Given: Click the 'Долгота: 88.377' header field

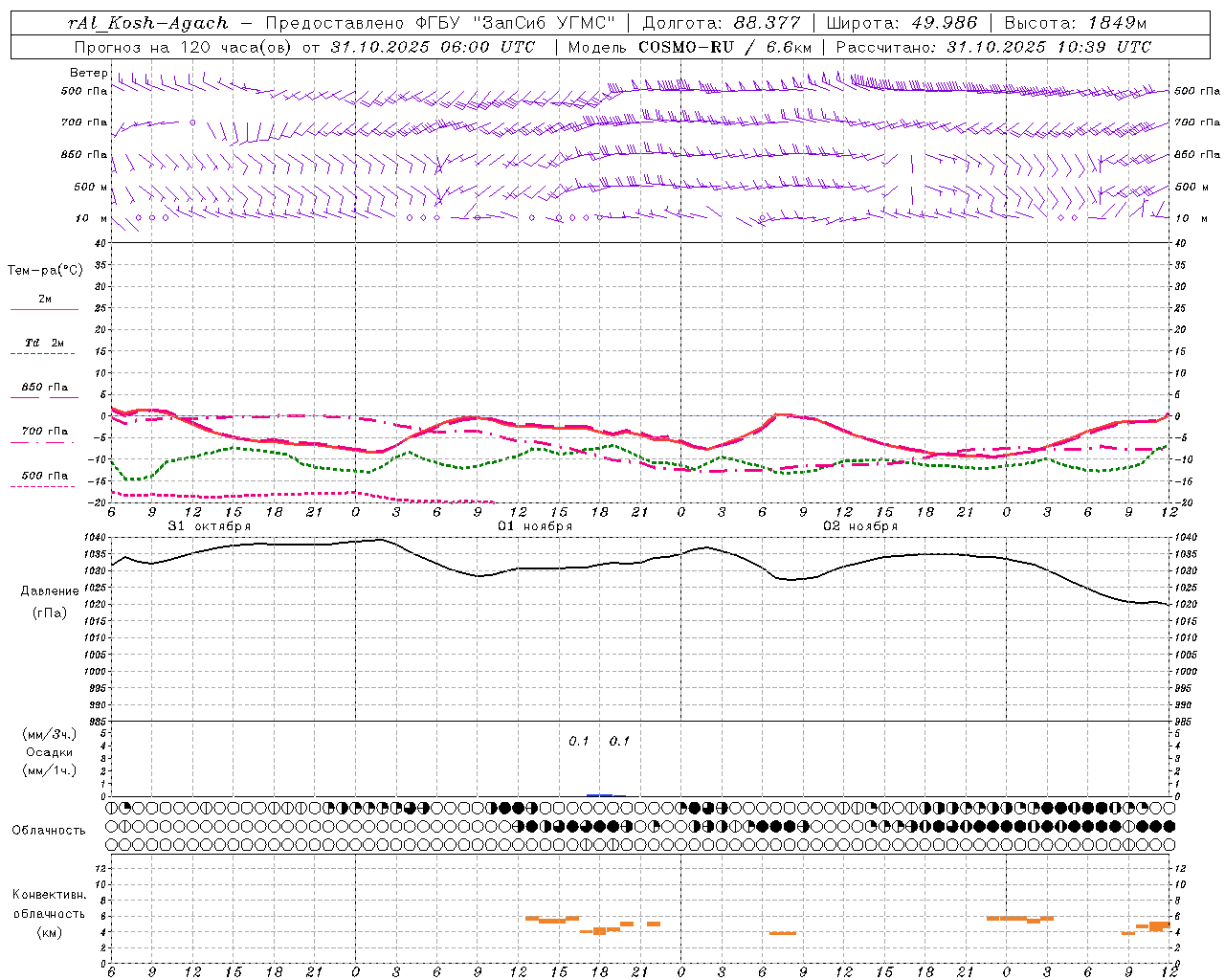Looking at the screenshot, I should pos(722,23).
